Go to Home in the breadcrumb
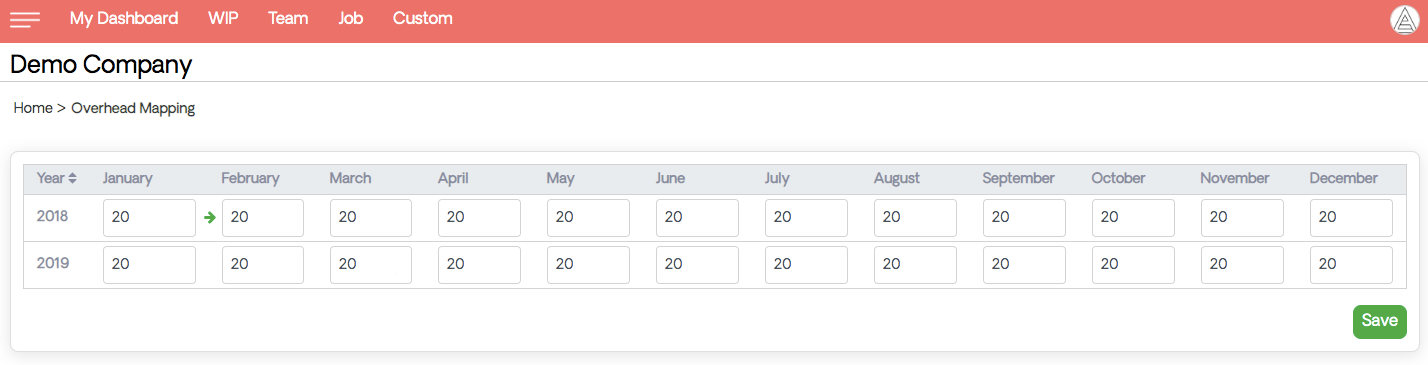1428x365 pixels. (x=33, y=108)
